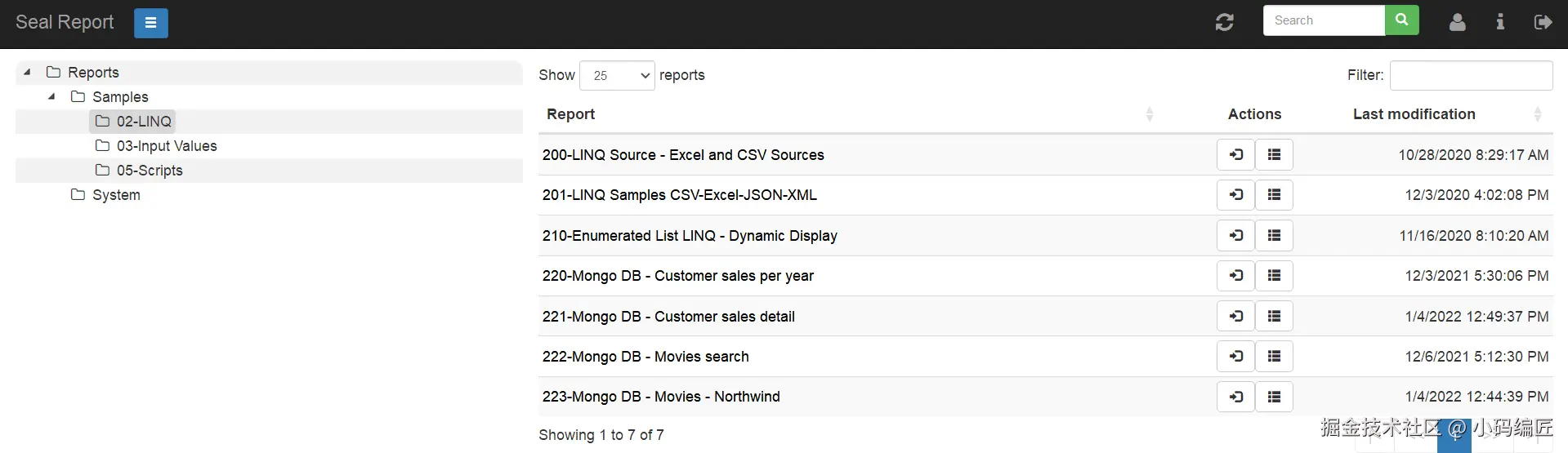Viewport: 1568px width, 453px height.
Task: Click the Filter input field
Action: coord(1471,76)
